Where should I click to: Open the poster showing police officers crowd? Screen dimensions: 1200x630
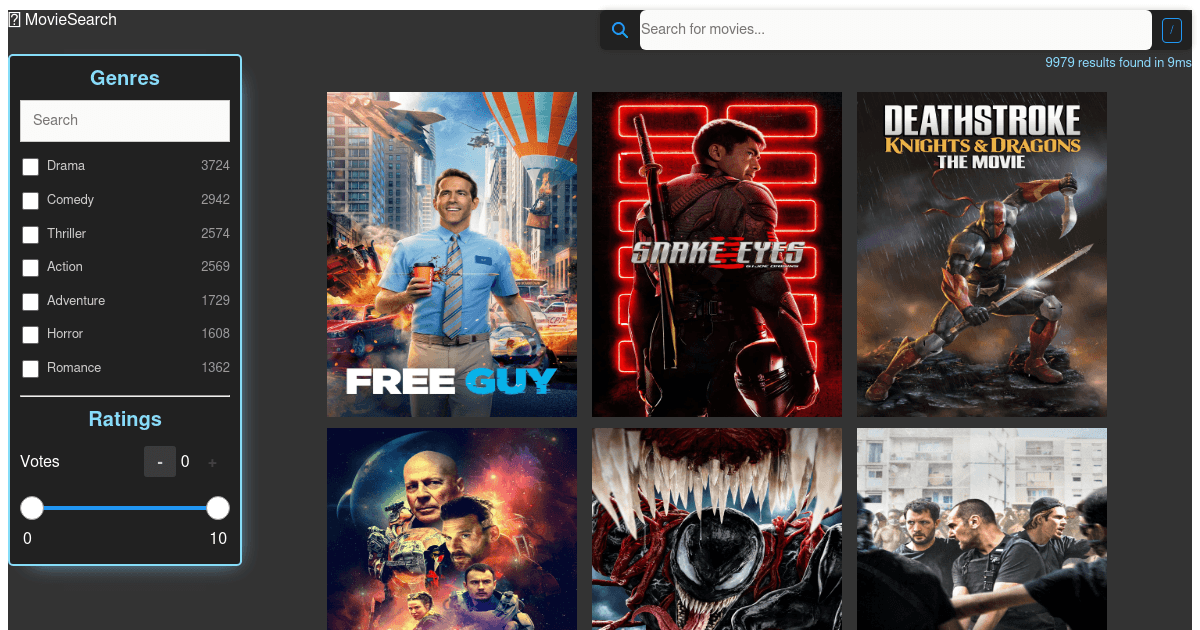point(982,529)
